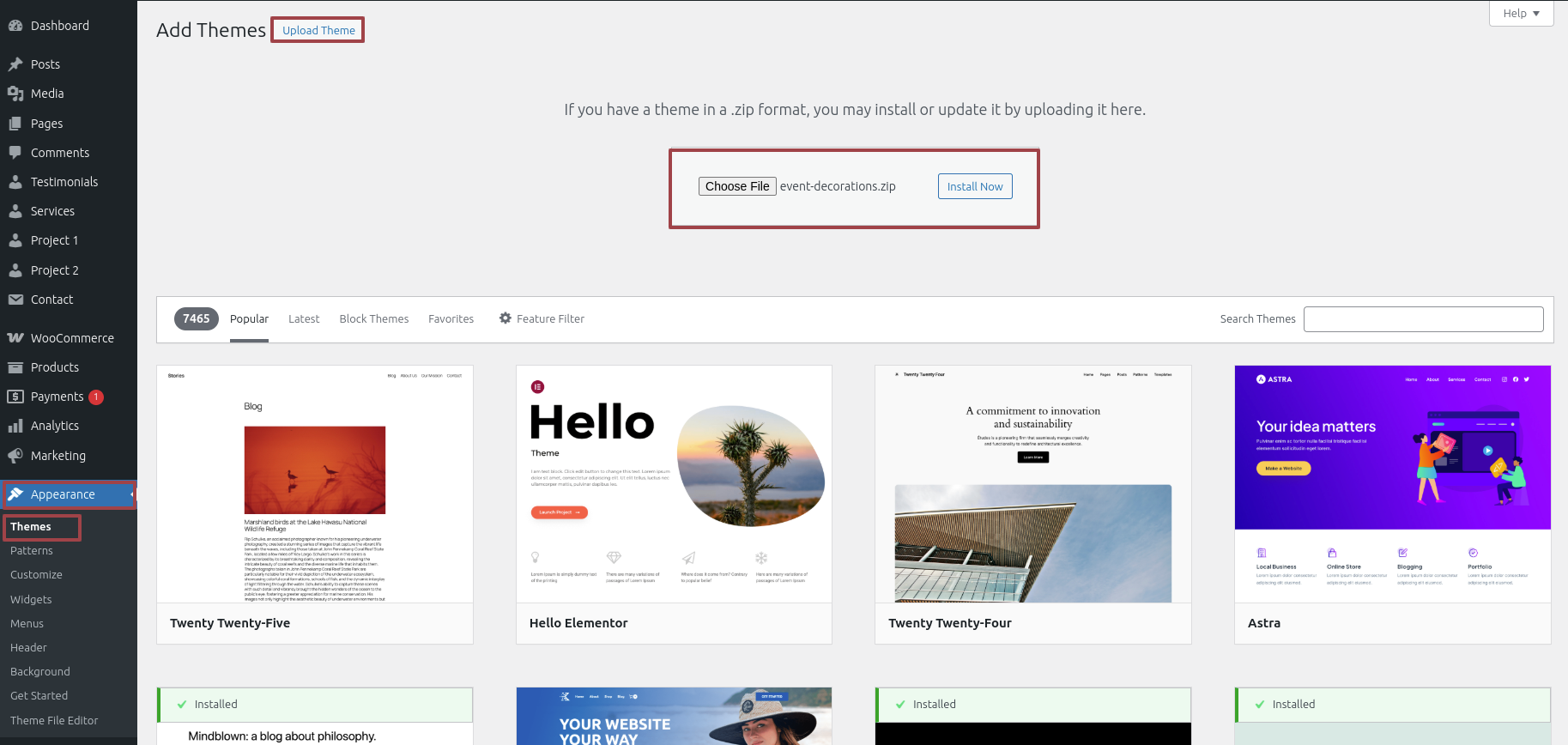Open Theme File Editor
This screenshot has width=1568, height=745.
coord(54,721)
